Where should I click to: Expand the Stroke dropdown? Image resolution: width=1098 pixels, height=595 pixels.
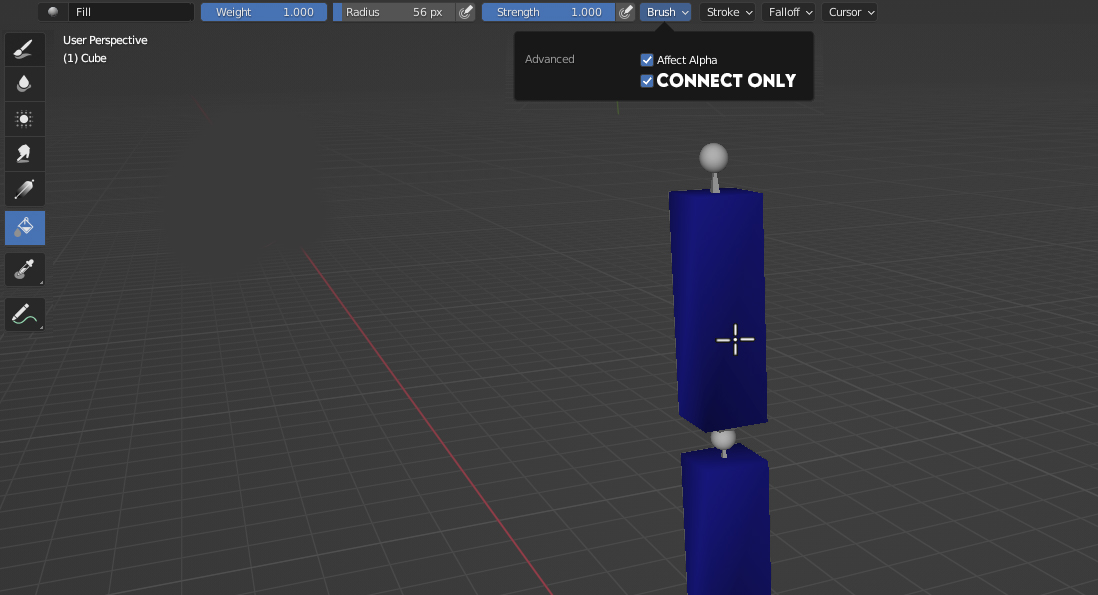[x=728, y=12]
